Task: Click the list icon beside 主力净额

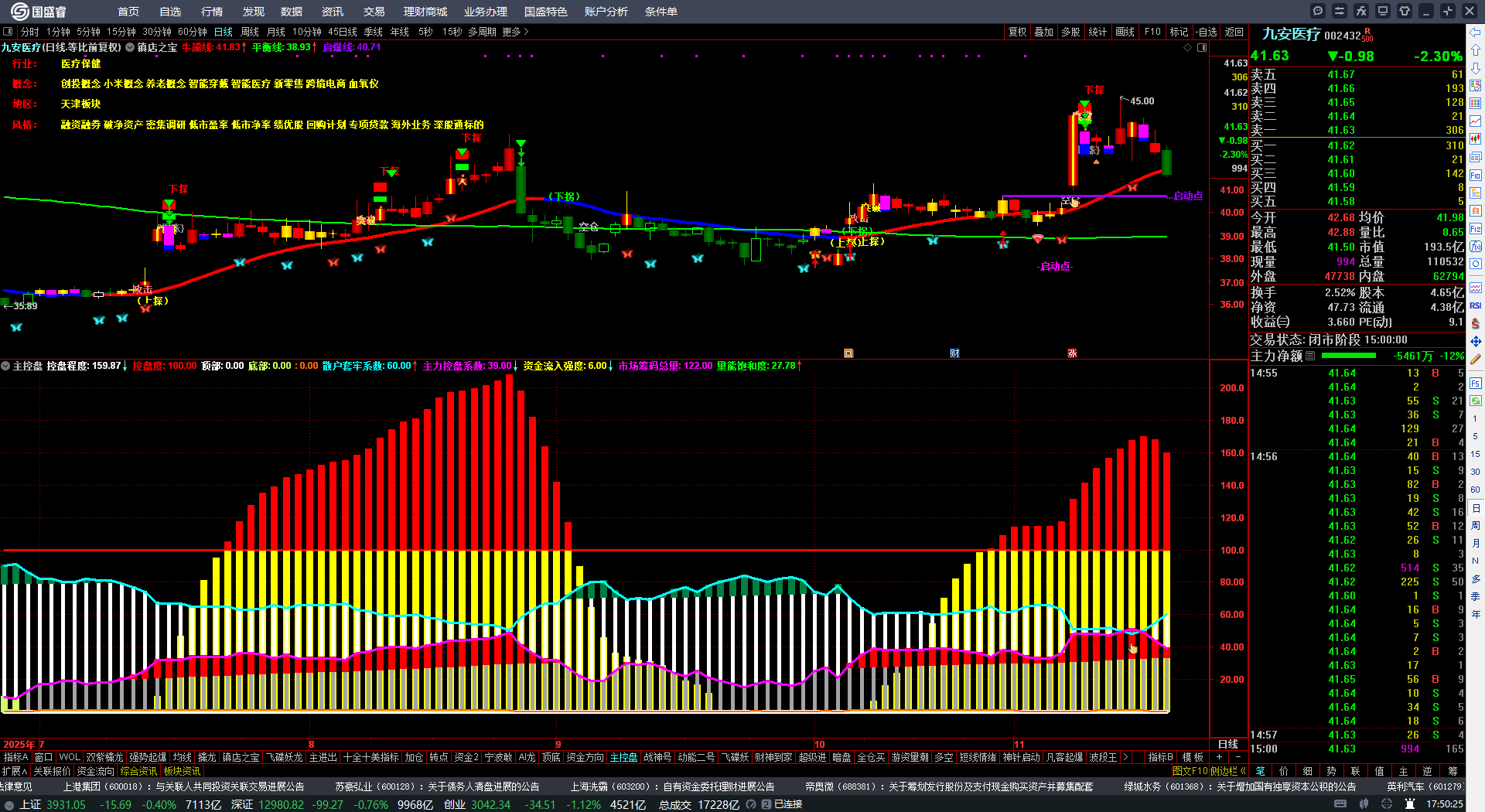Action: 1310,357
